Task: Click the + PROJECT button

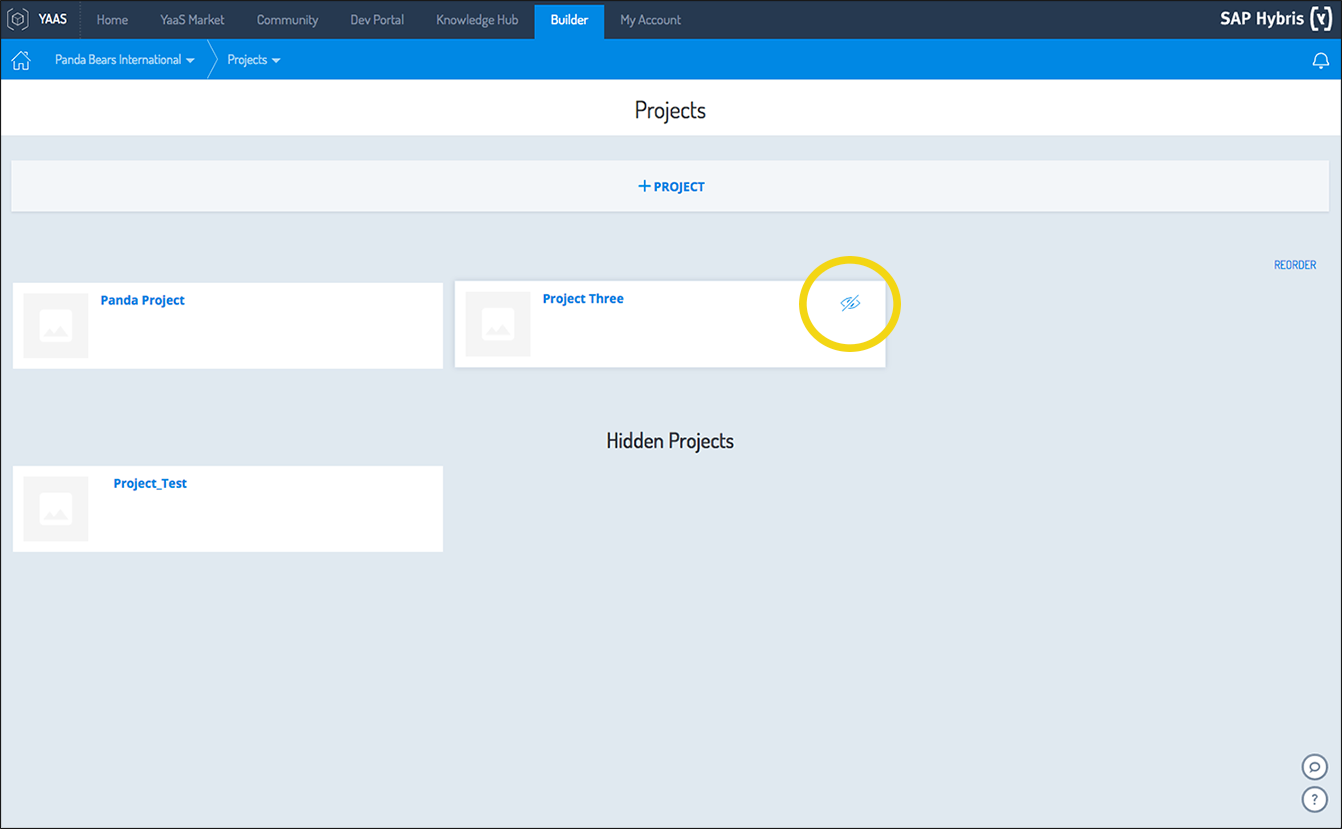Action: point(671,186)
